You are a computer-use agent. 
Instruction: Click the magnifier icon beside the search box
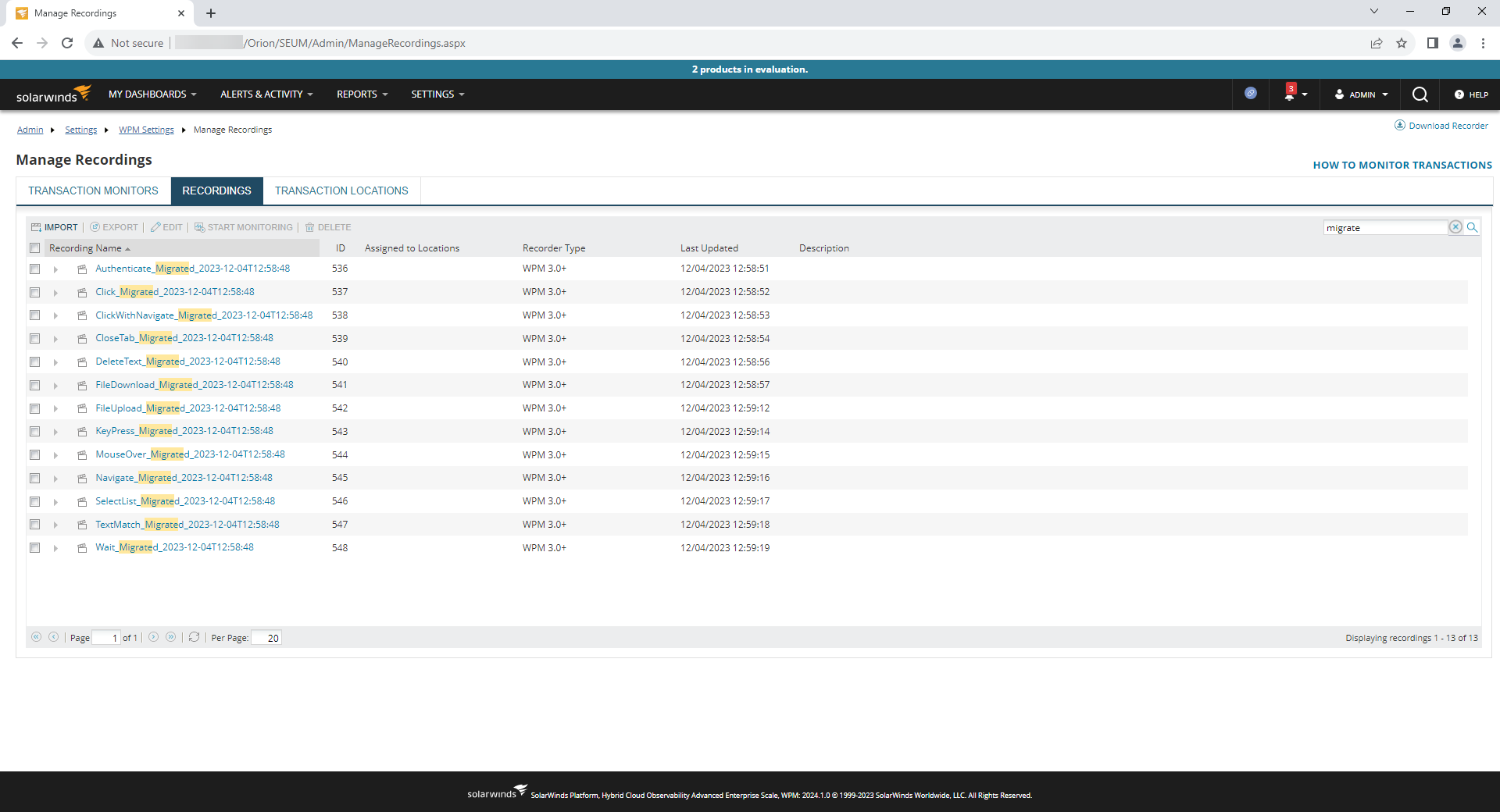click(x=1473, y=227)
